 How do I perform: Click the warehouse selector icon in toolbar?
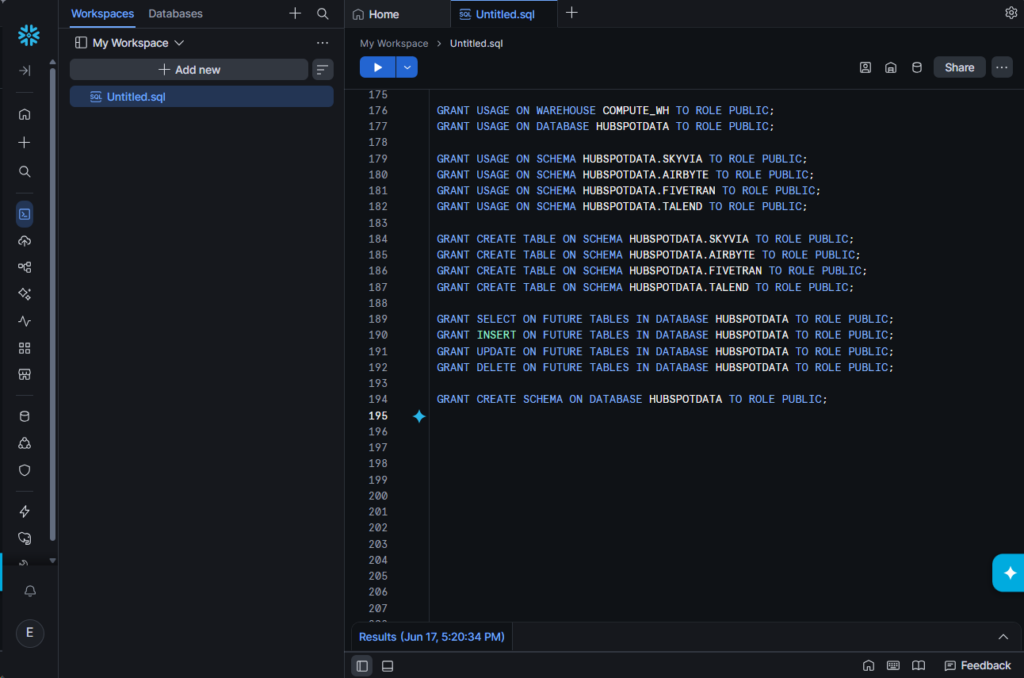891,67
